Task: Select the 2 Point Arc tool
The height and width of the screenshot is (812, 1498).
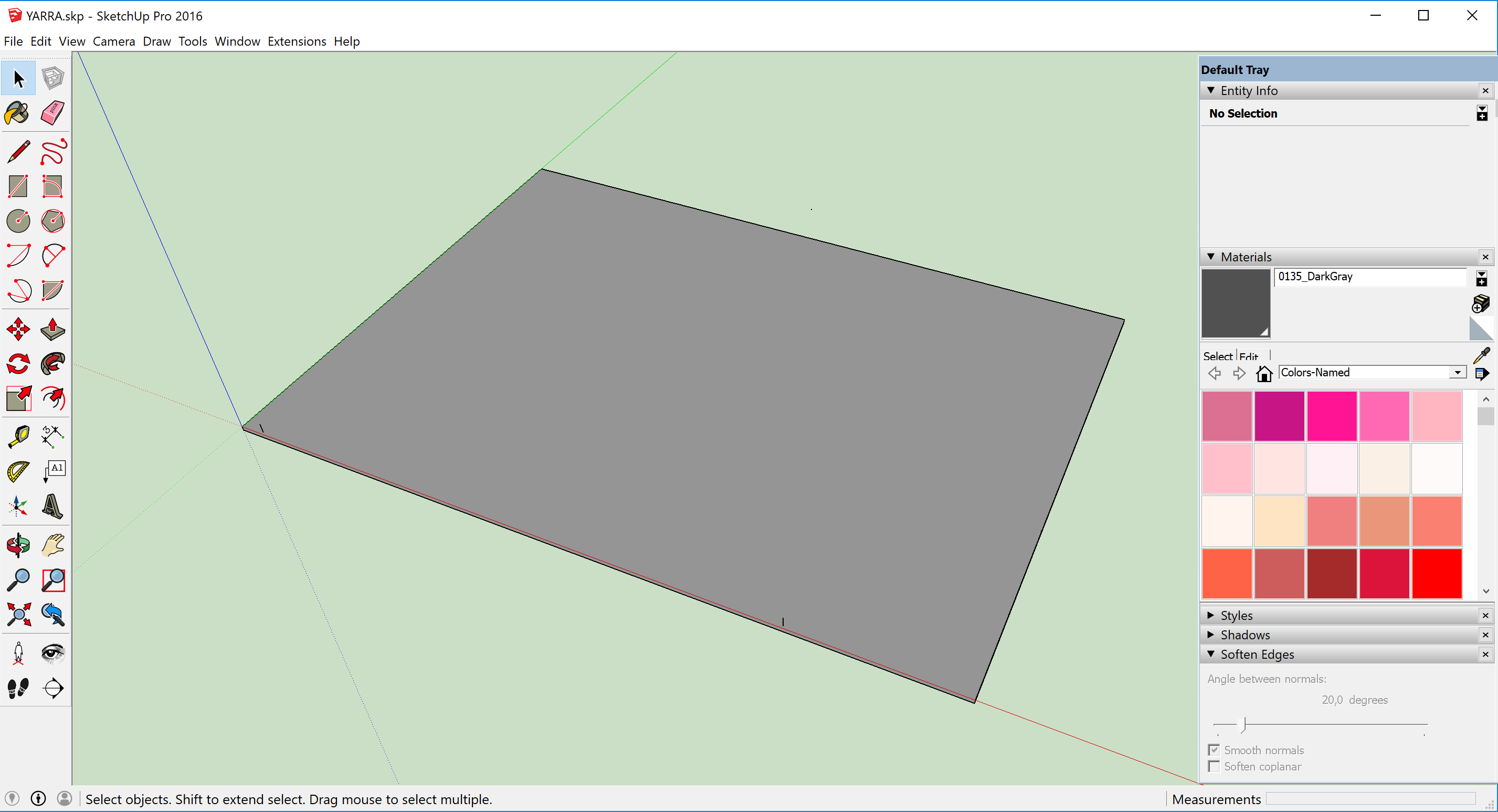Action: [53, 255]
